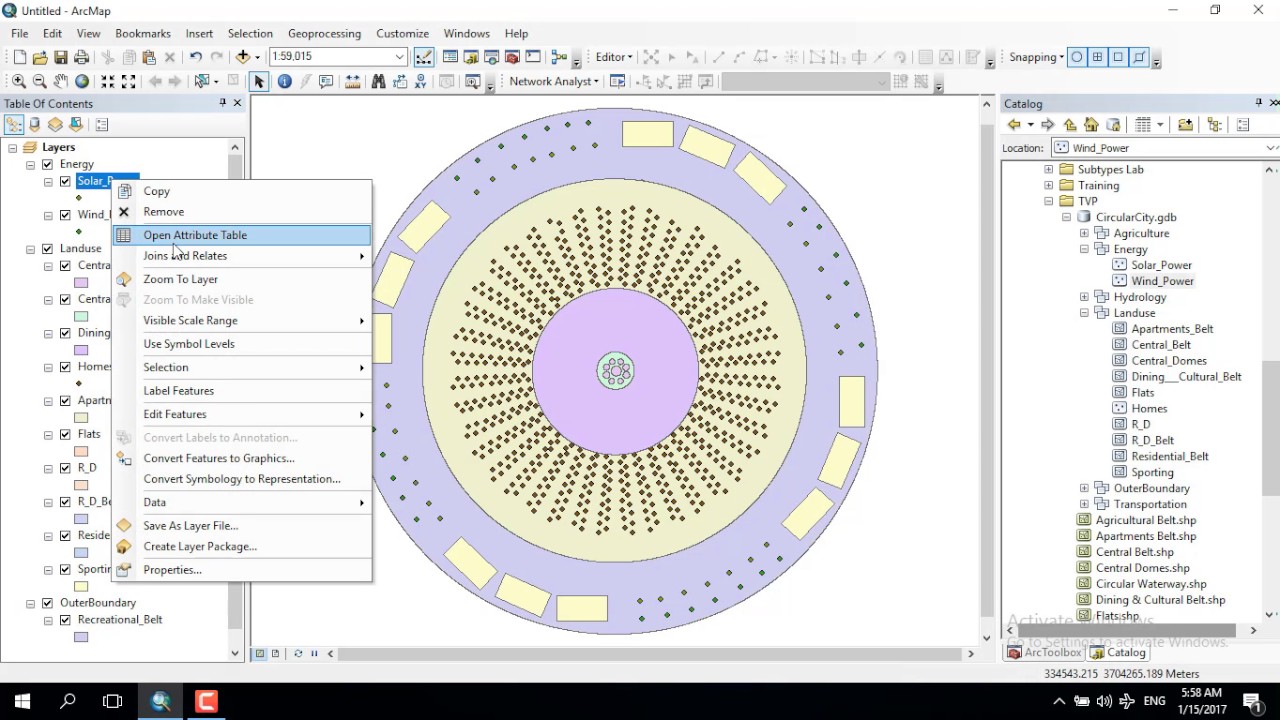Viewport: 1280px width, 720px height.
Task: Open a map document with the folder icon
Action: [40, 57]
